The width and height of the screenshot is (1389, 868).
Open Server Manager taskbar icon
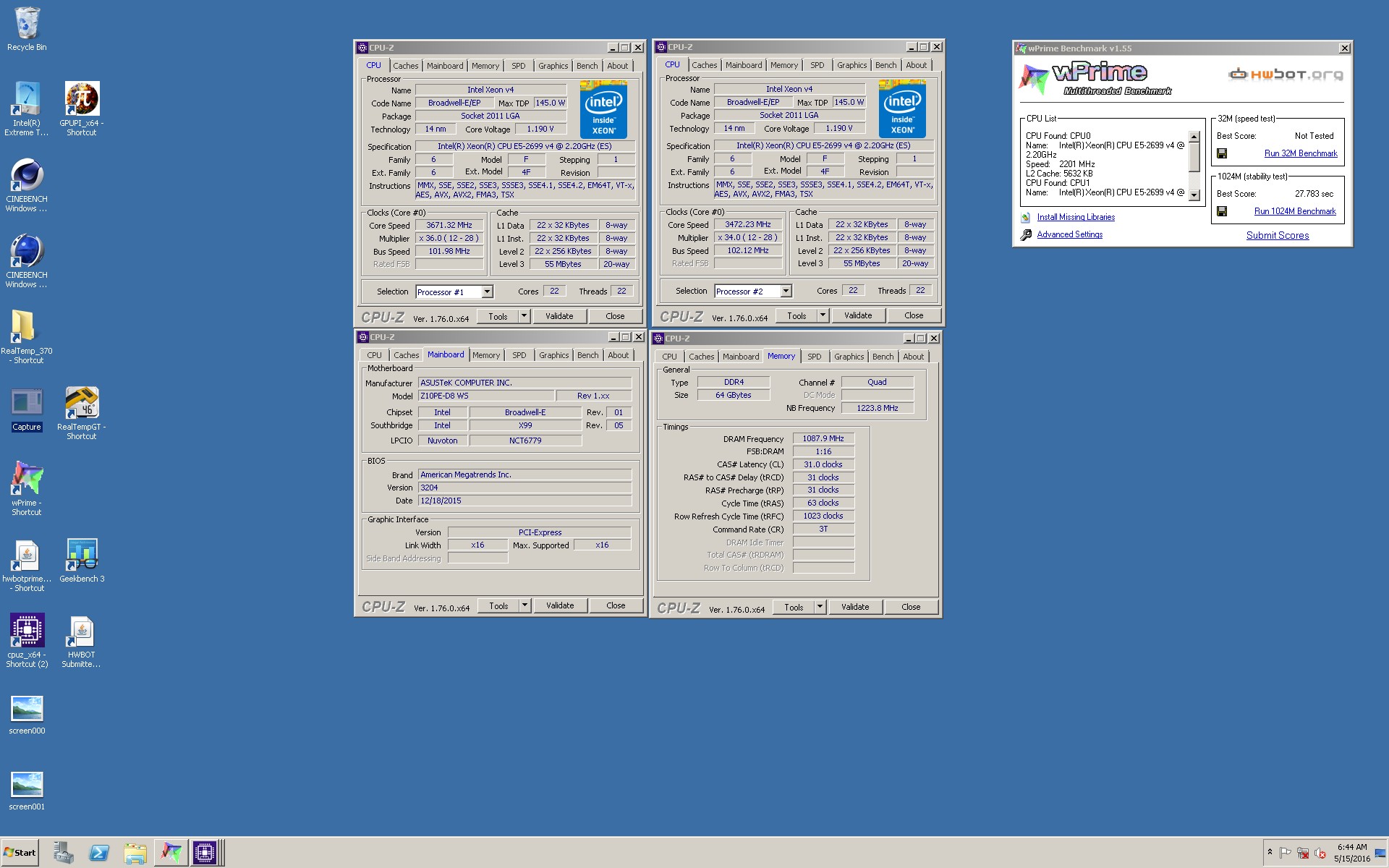tap(64, 853)
